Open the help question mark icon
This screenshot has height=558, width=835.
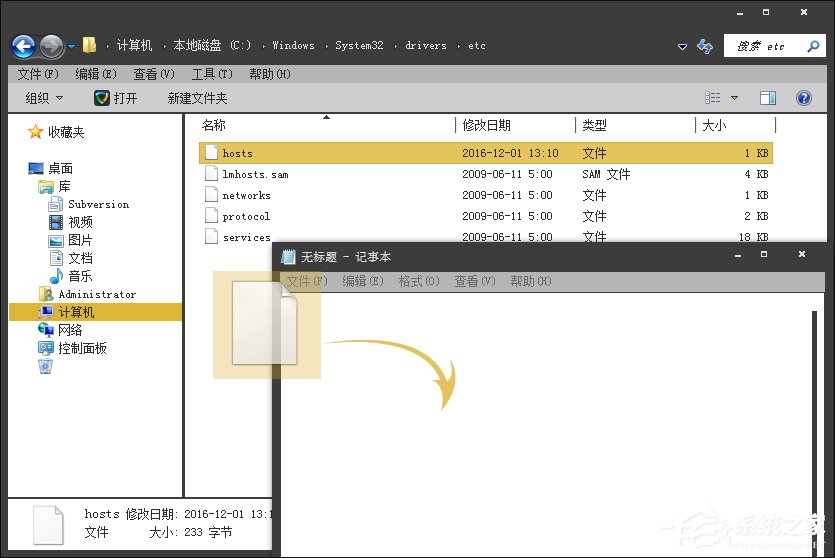click(803, 98)
